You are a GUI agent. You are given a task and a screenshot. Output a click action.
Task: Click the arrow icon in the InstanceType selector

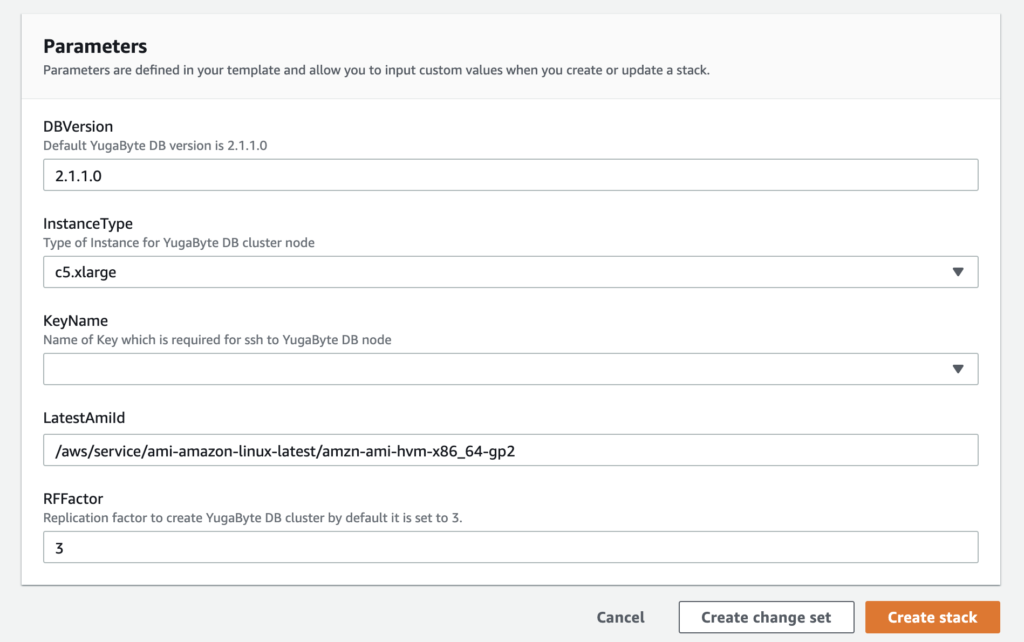click(x=957, y=272)
